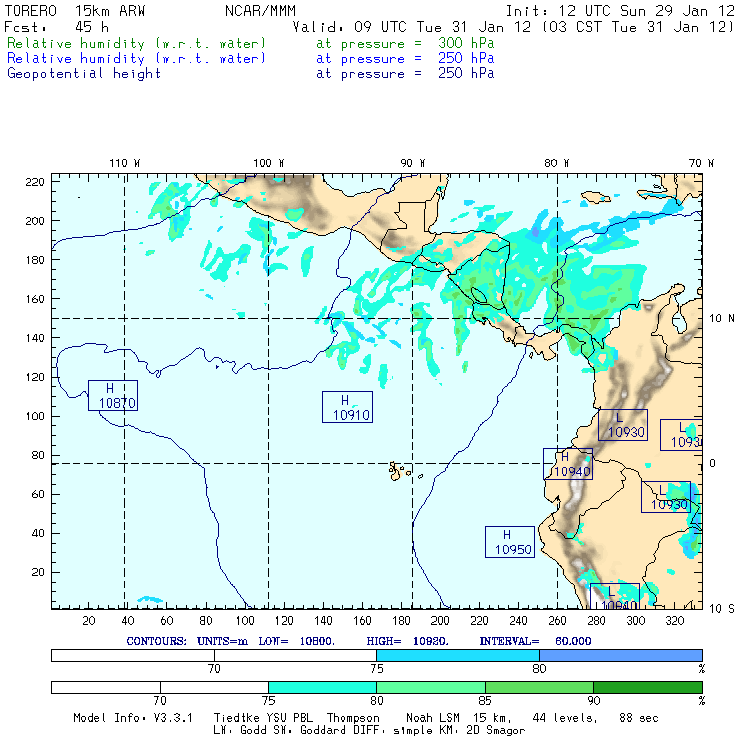Click the 'Fcst: 45 h' forecast hour text
The width and height of the screenshot is (740, 740).
point(57,27)
